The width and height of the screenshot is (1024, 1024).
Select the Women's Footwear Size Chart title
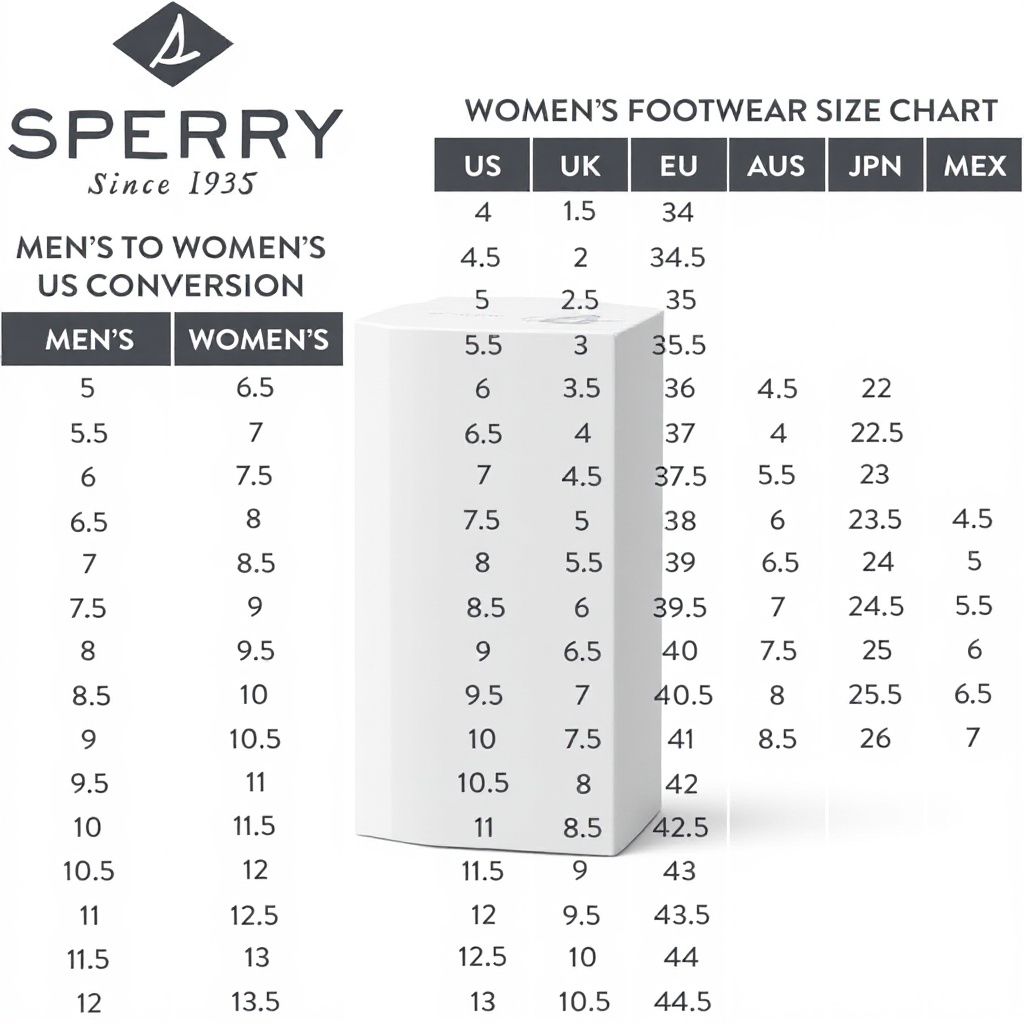point(731,110)
